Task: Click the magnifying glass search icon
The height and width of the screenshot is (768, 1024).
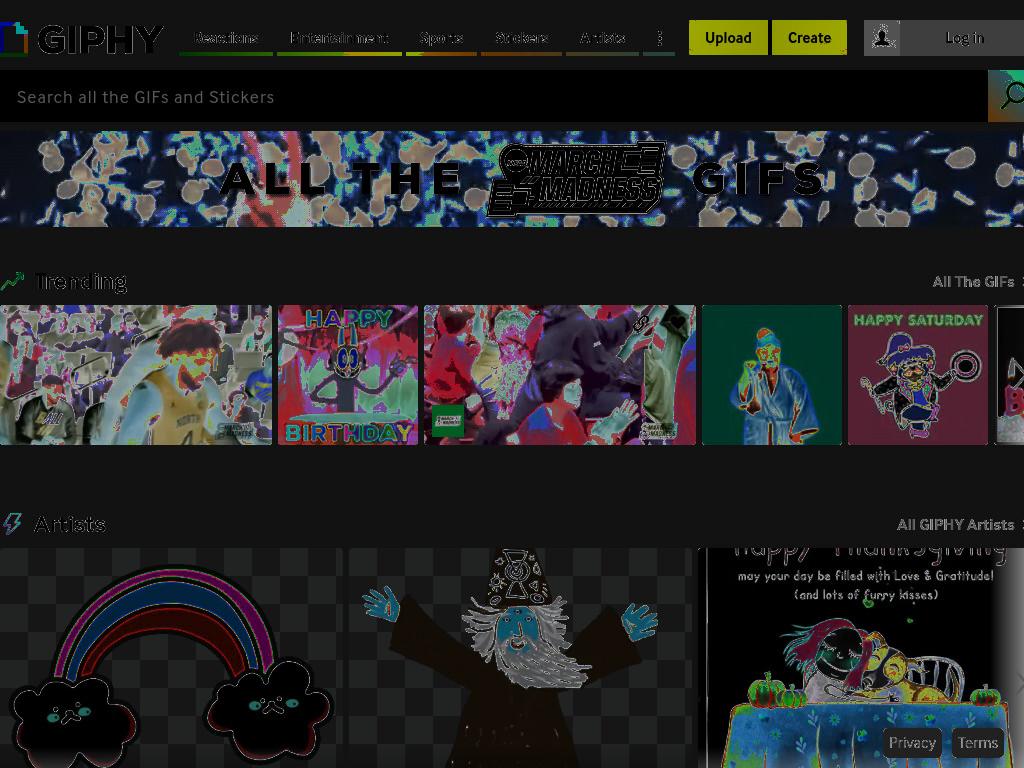Action: (1006, 96)
